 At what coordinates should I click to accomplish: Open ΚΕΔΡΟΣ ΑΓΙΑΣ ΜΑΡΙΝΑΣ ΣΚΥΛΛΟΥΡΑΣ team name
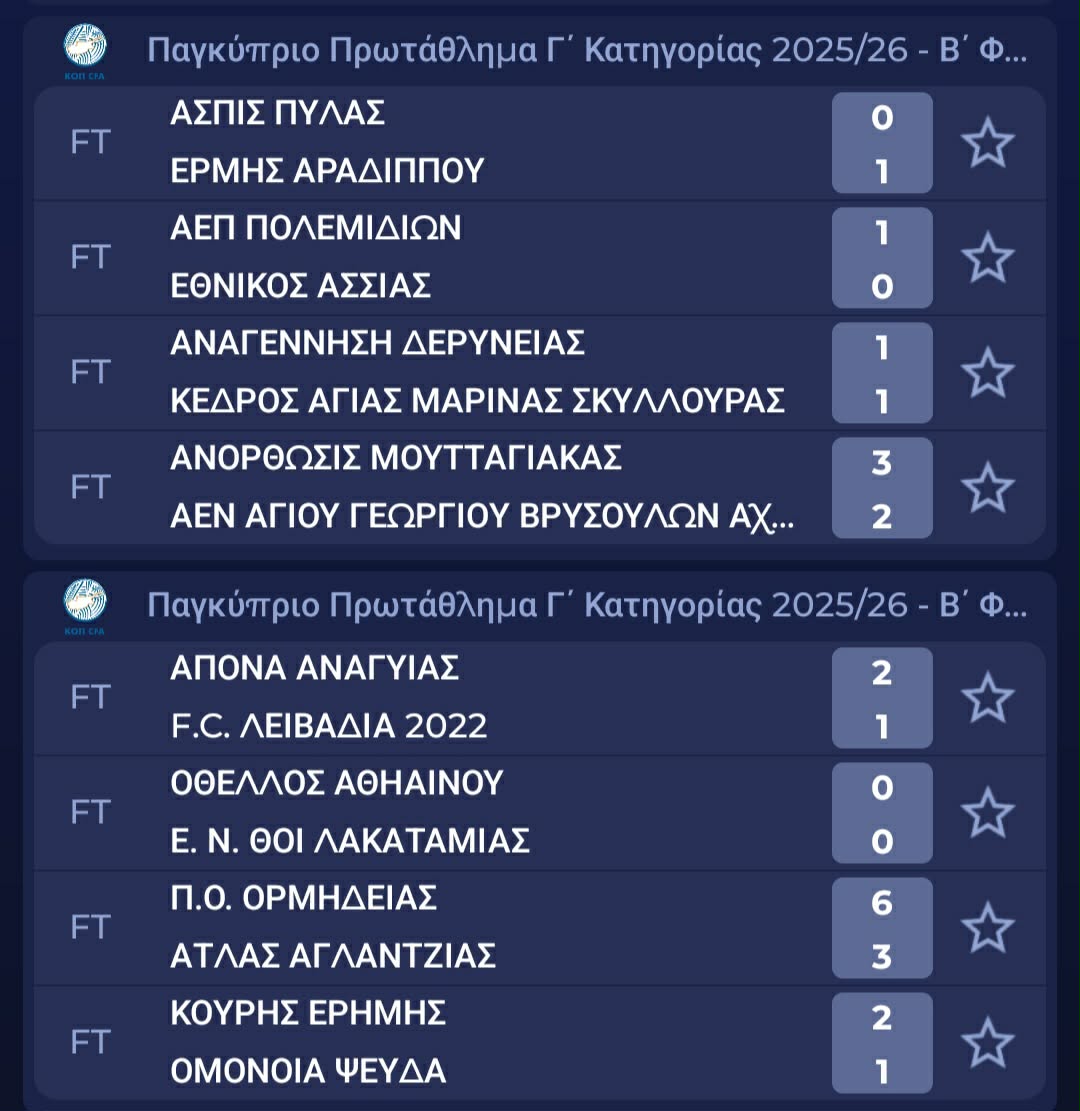click(x=477, y=401)
